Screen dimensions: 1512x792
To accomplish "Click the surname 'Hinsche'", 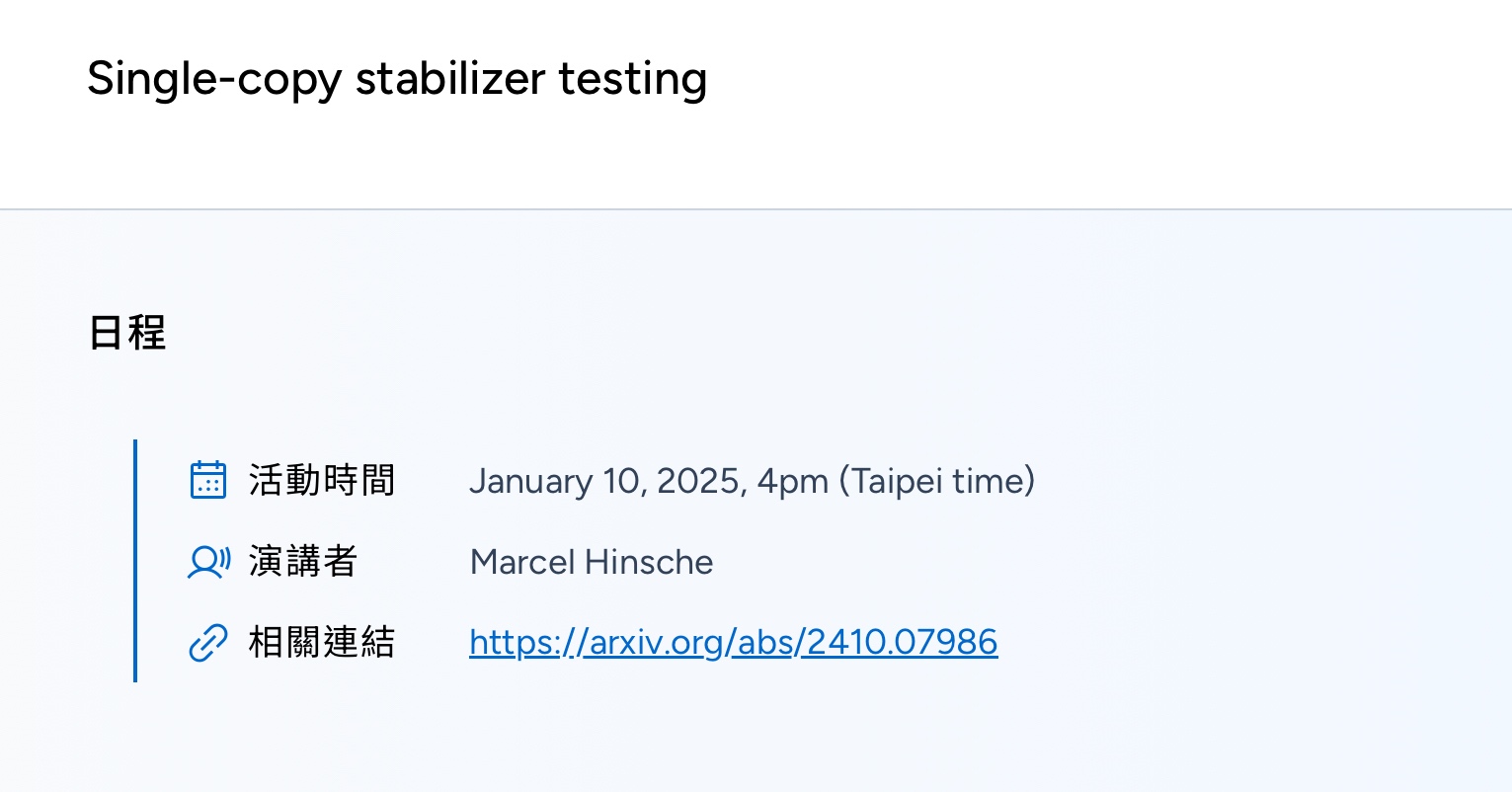I will coord(649,562).
